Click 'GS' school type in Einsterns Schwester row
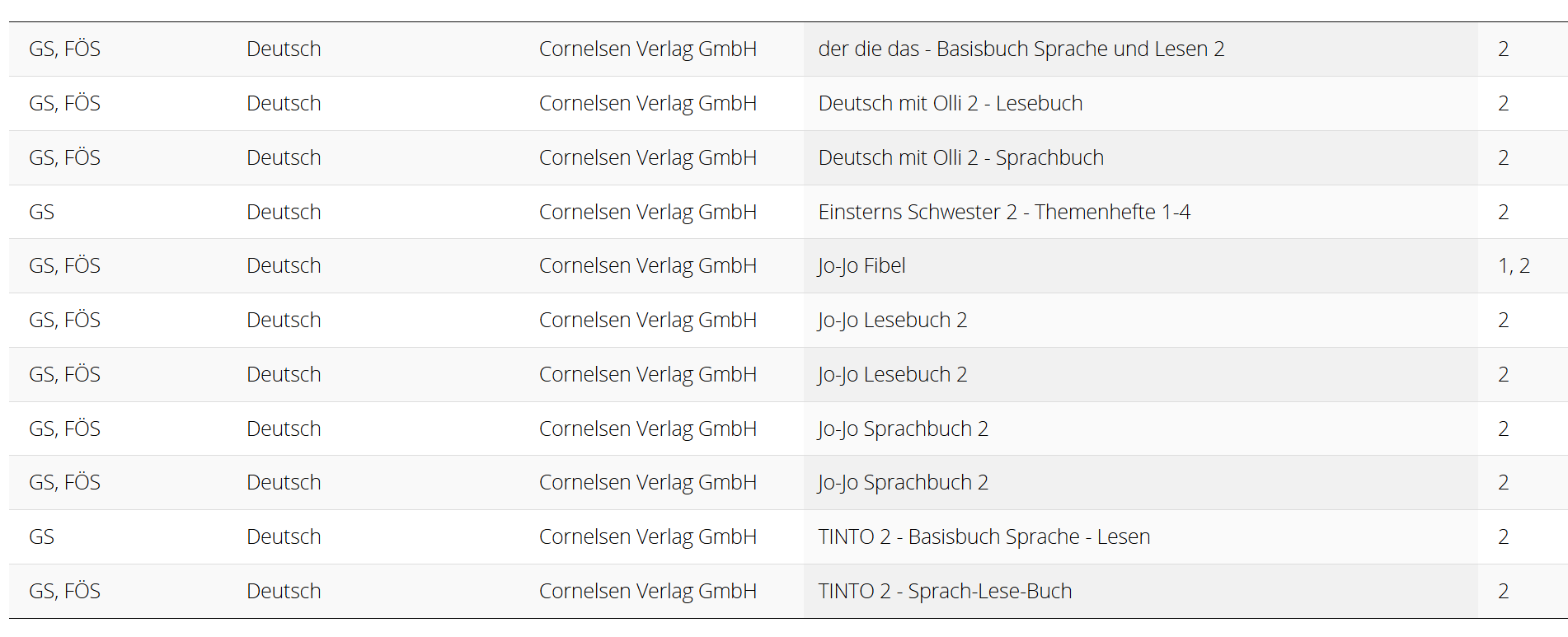Image resolution: width=1568 pixels, height=637 pixels. [x=41, y=213]
